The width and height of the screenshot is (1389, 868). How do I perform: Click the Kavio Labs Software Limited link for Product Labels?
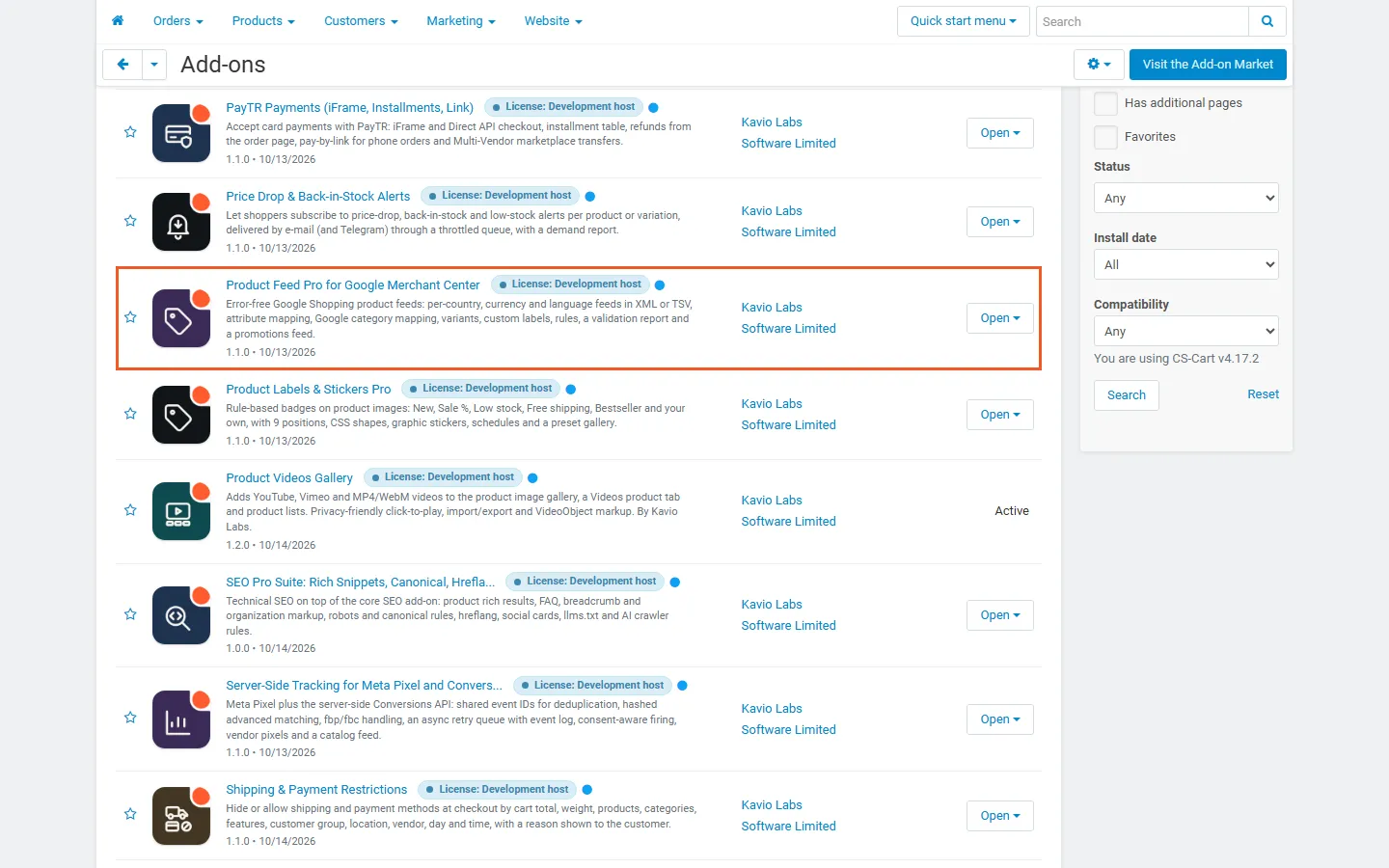(x=788, y=415)
